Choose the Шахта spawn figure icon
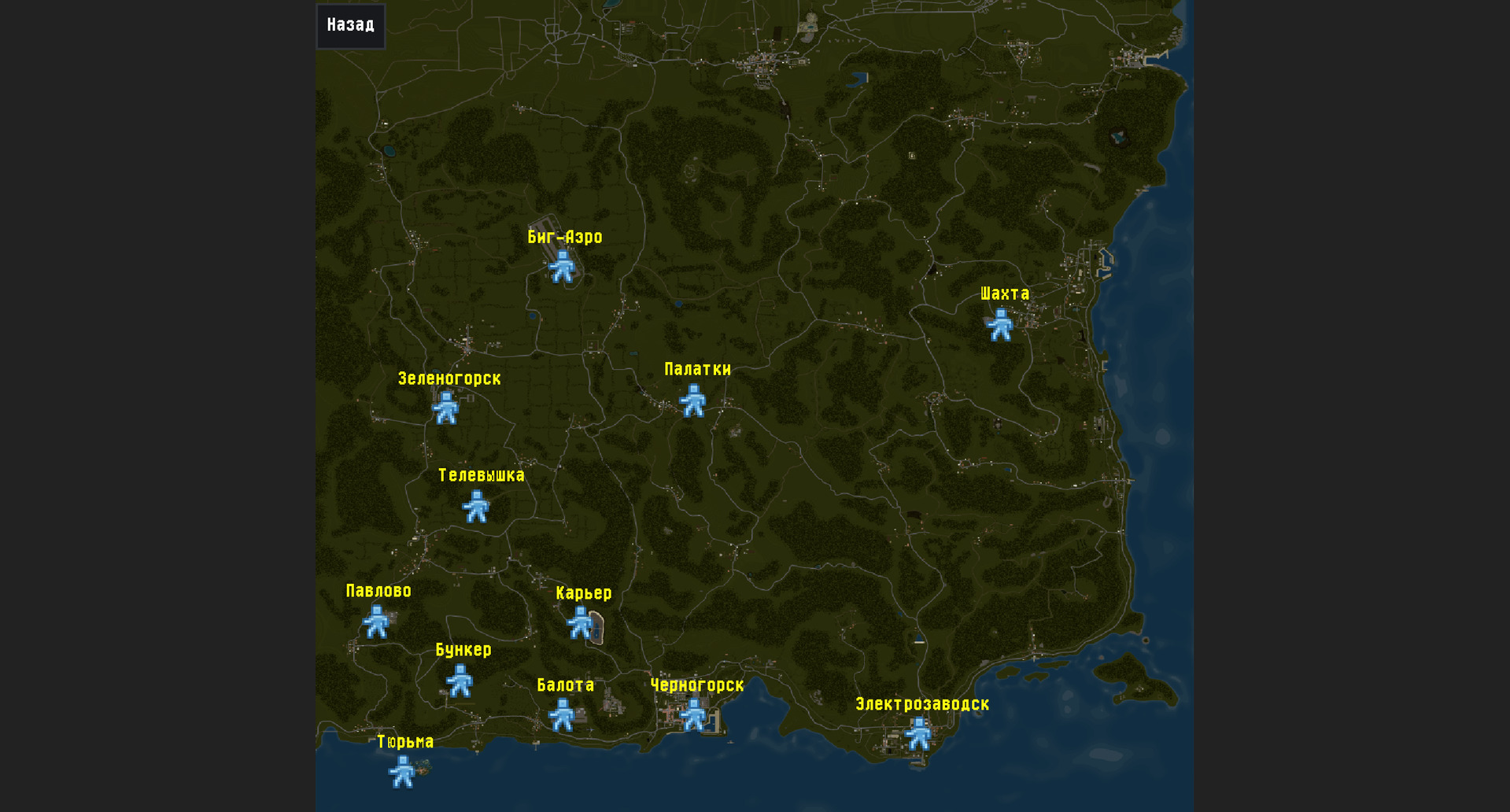The image size is (1510, 812). pyautogui.click(x=1000, y=325)
